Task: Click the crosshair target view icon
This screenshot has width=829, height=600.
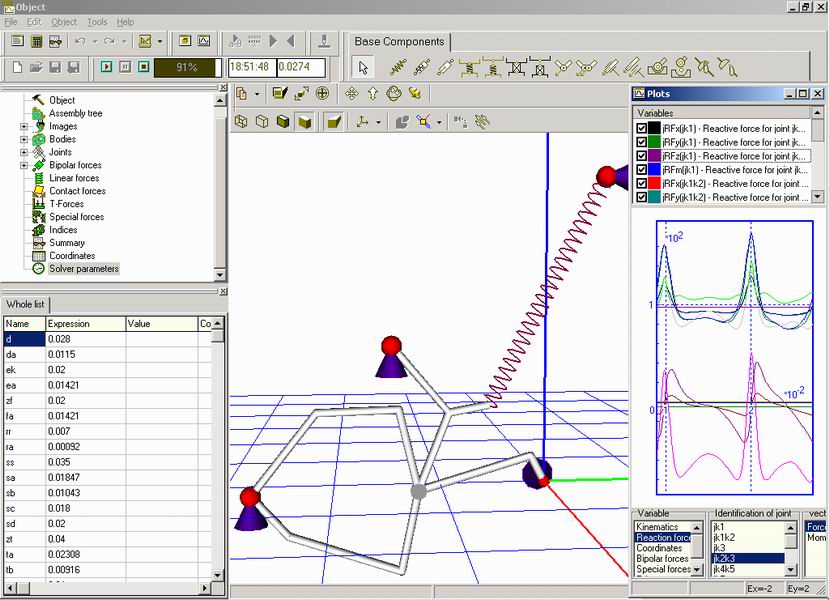Action: pyautogui.click(x=322, y=93)
